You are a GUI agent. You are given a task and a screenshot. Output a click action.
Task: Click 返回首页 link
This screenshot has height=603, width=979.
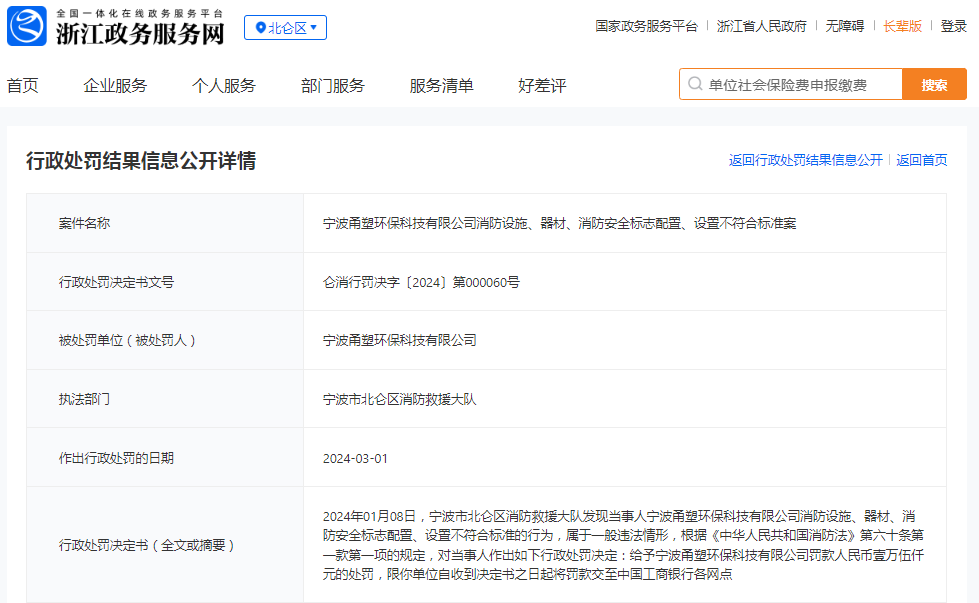tap(922, 160)
